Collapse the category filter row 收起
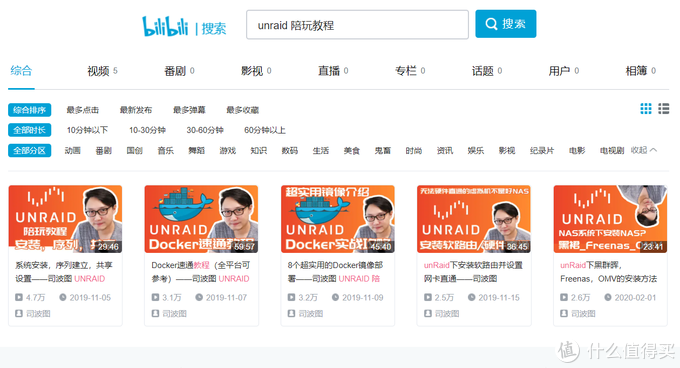 point(644,150)
